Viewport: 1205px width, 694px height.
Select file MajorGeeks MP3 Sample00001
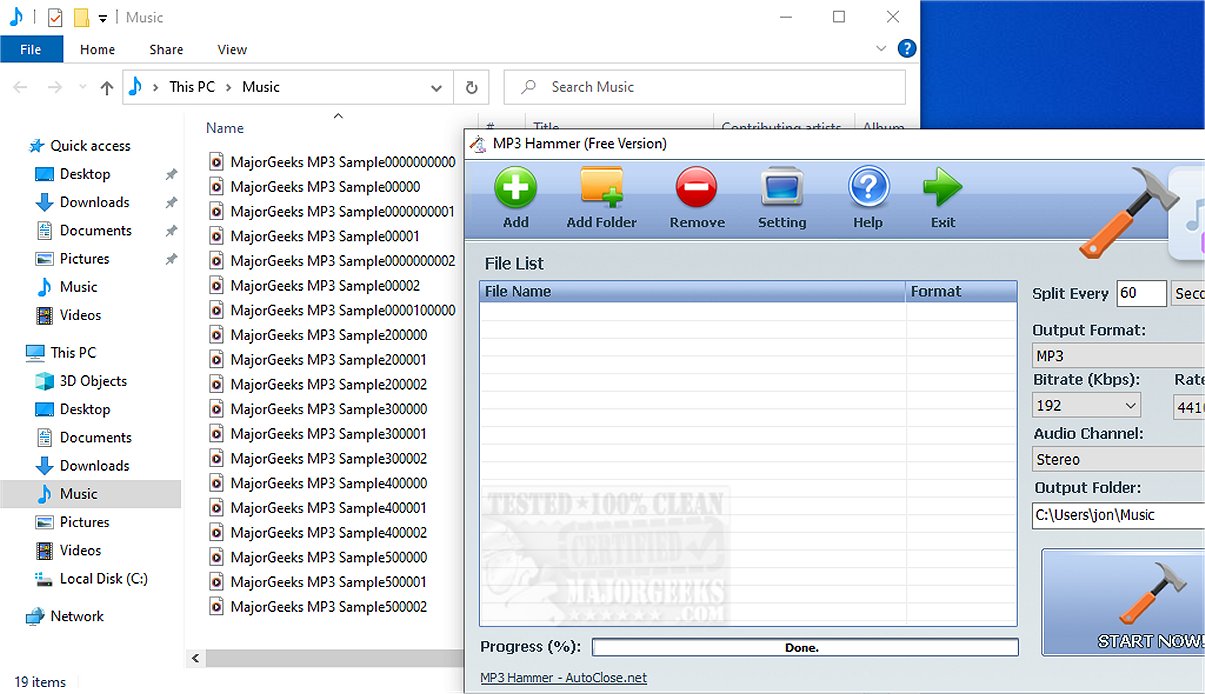tap(315, 236)
